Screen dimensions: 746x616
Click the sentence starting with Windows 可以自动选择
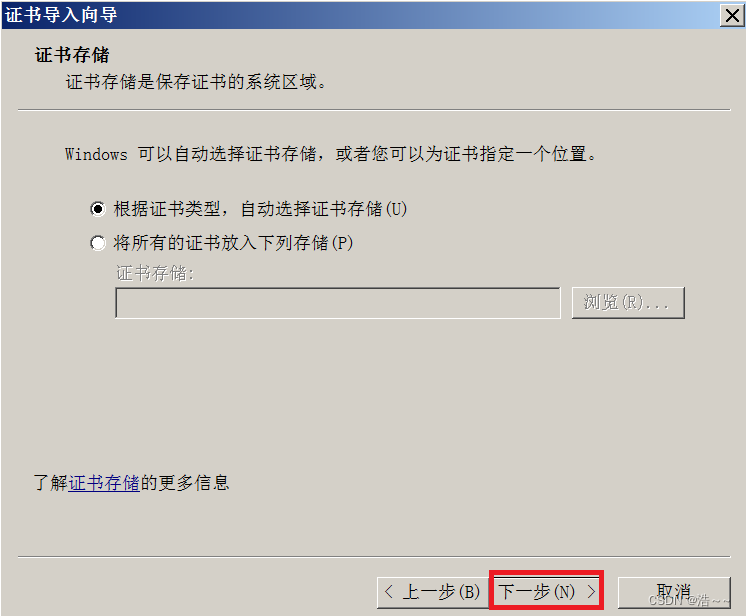[x=331, y=154]
